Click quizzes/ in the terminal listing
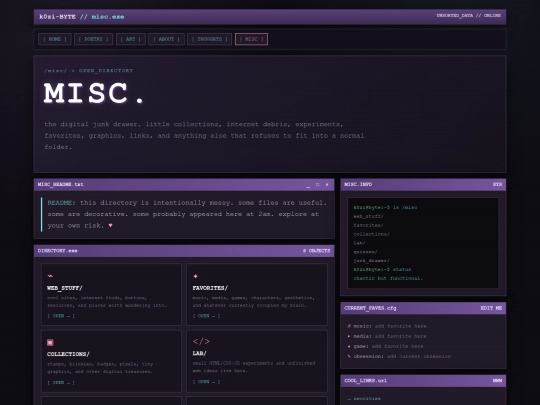 click(x=365, y=252)
